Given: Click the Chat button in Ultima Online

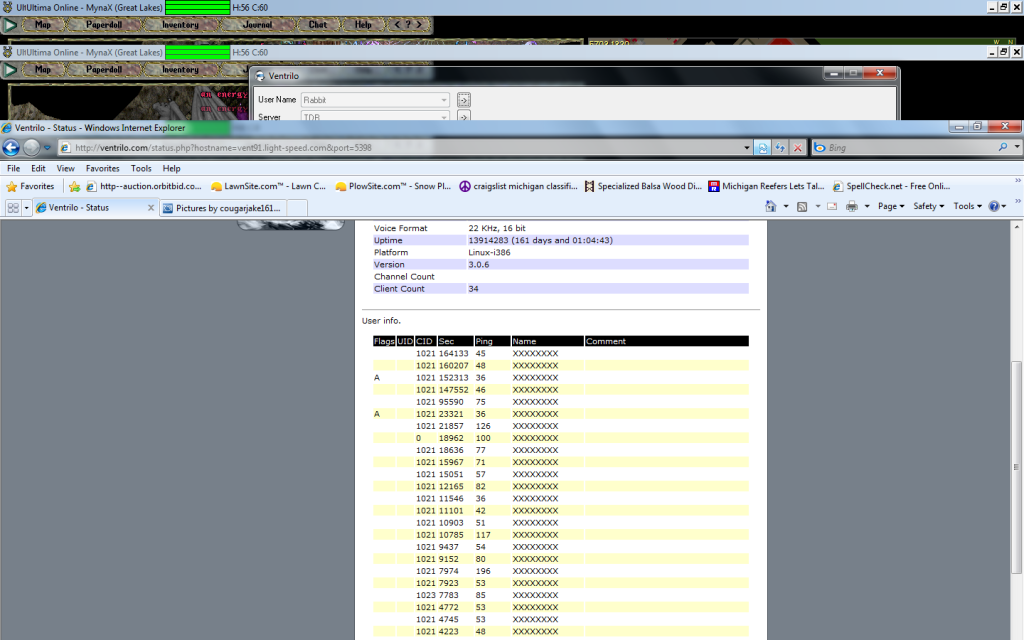Looking at the screenshot, I should point(318,25).
